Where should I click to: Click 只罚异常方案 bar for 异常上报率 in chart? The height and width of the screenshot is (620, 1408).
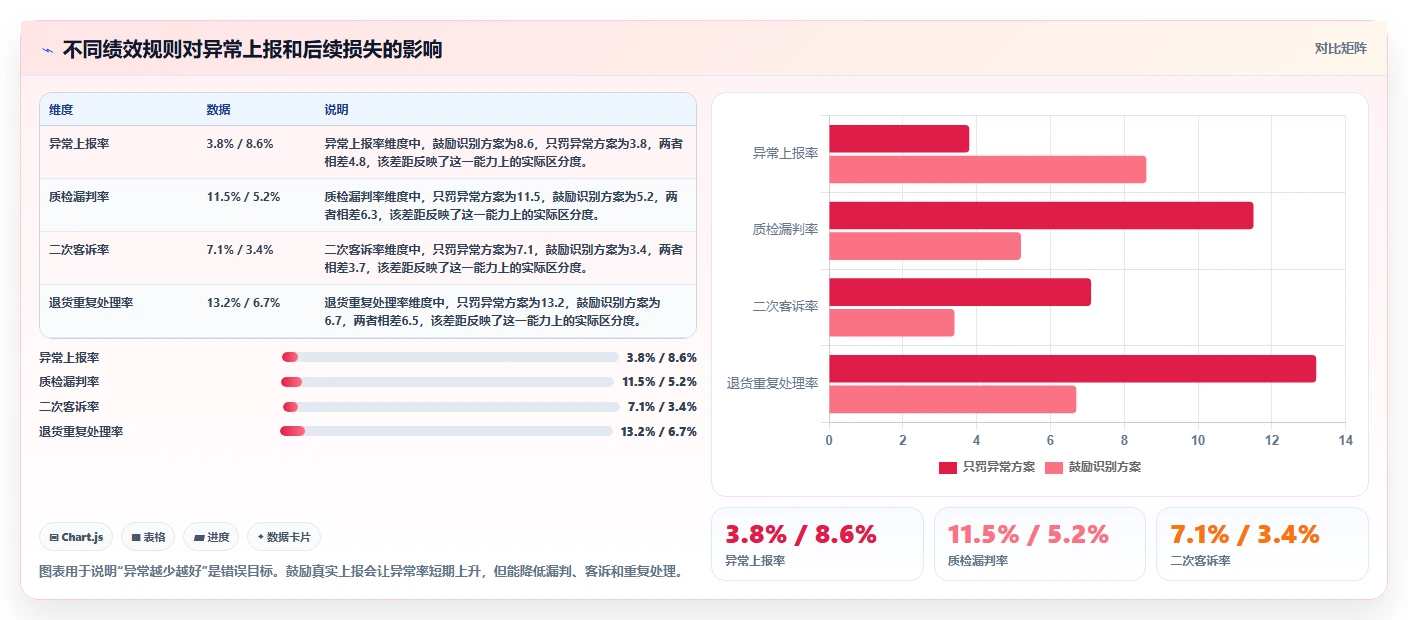899,139
